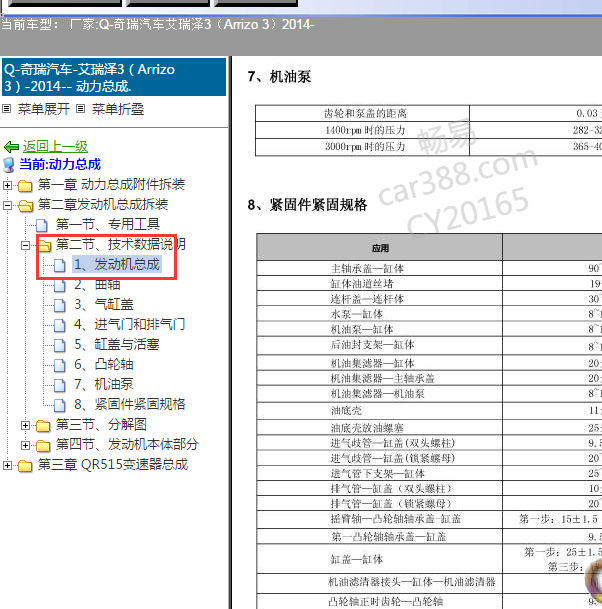Click page icon of 5、缸盖与活塞
The height and width of the screenshot is (609, 602).
coord(59,345)
